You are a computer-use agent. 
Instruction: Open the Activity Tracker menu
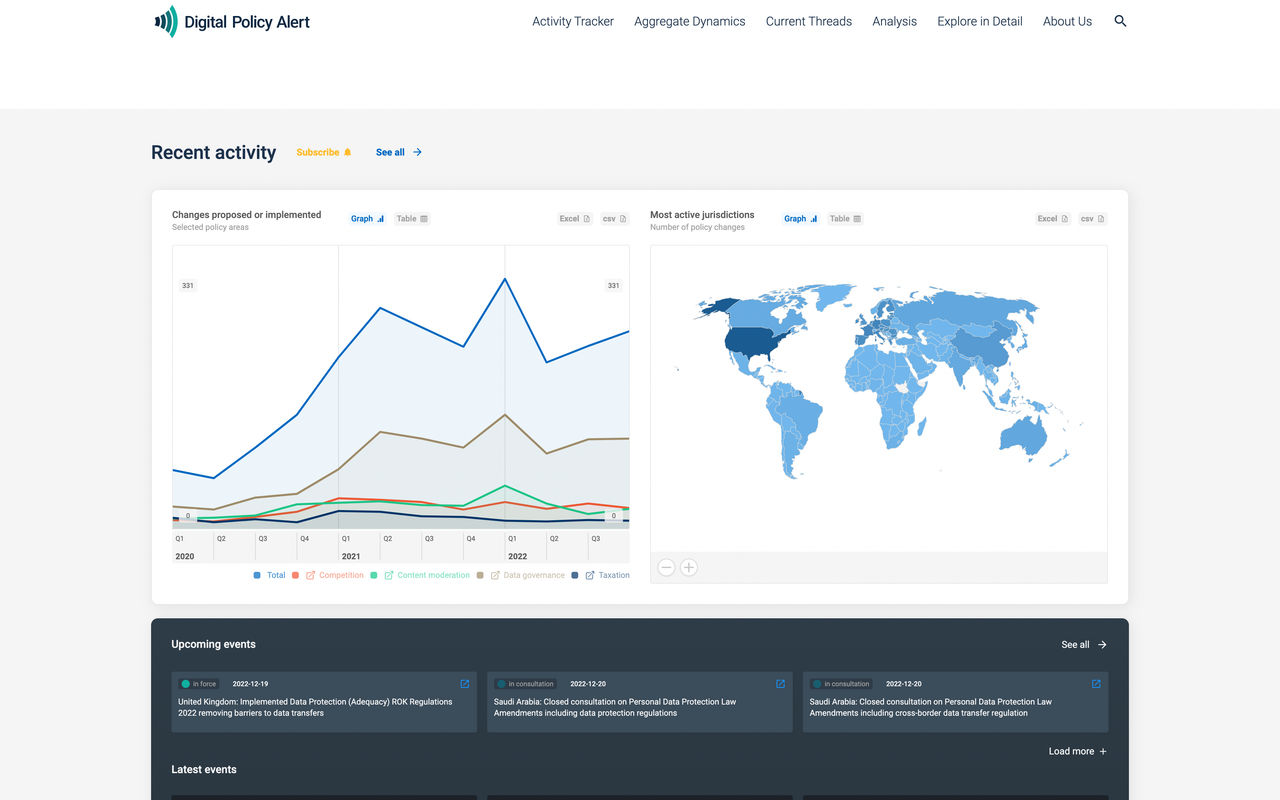click(573, 21)
